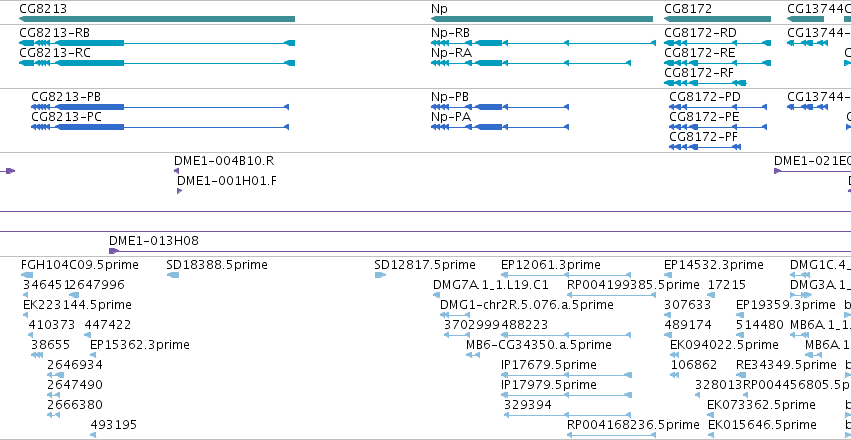
Task: Select the CG8213 gene bar
Action: (x=157, y=19)
